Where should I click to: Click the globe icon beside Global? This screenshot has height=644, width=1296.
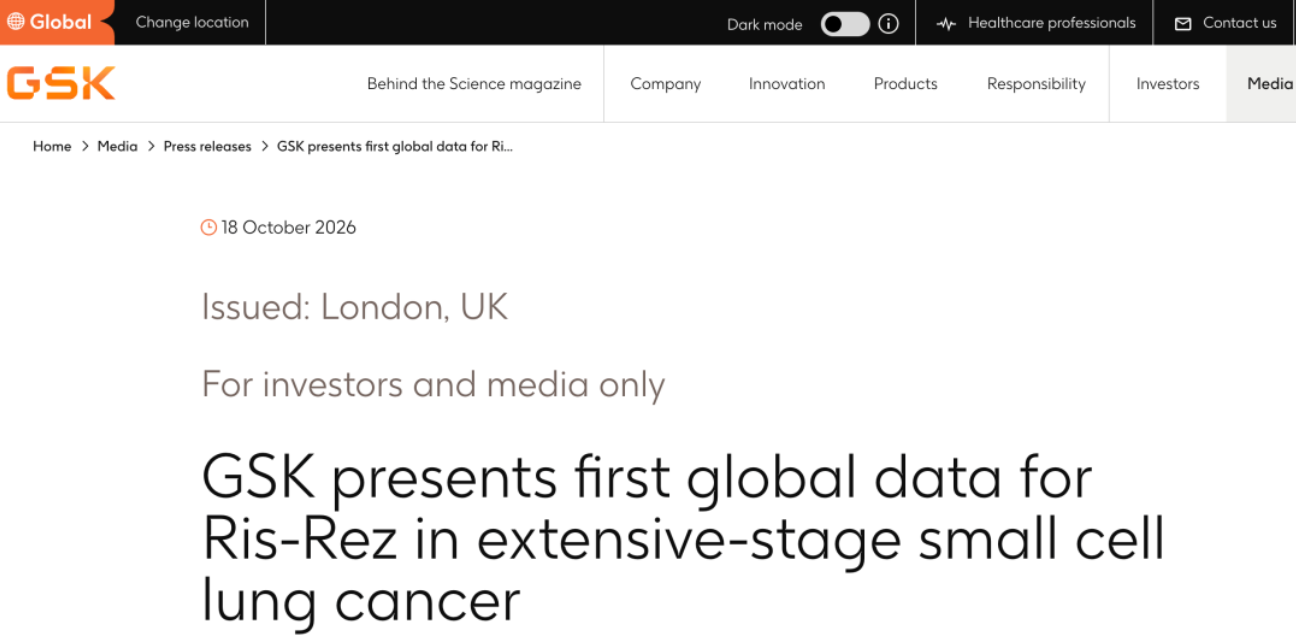[x=16, y=22]
